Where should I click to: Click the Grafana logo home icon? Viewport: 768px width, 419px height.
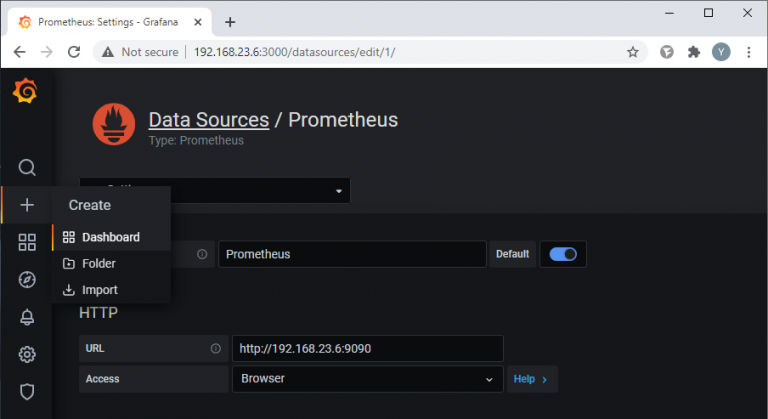(x=26, y=92)
